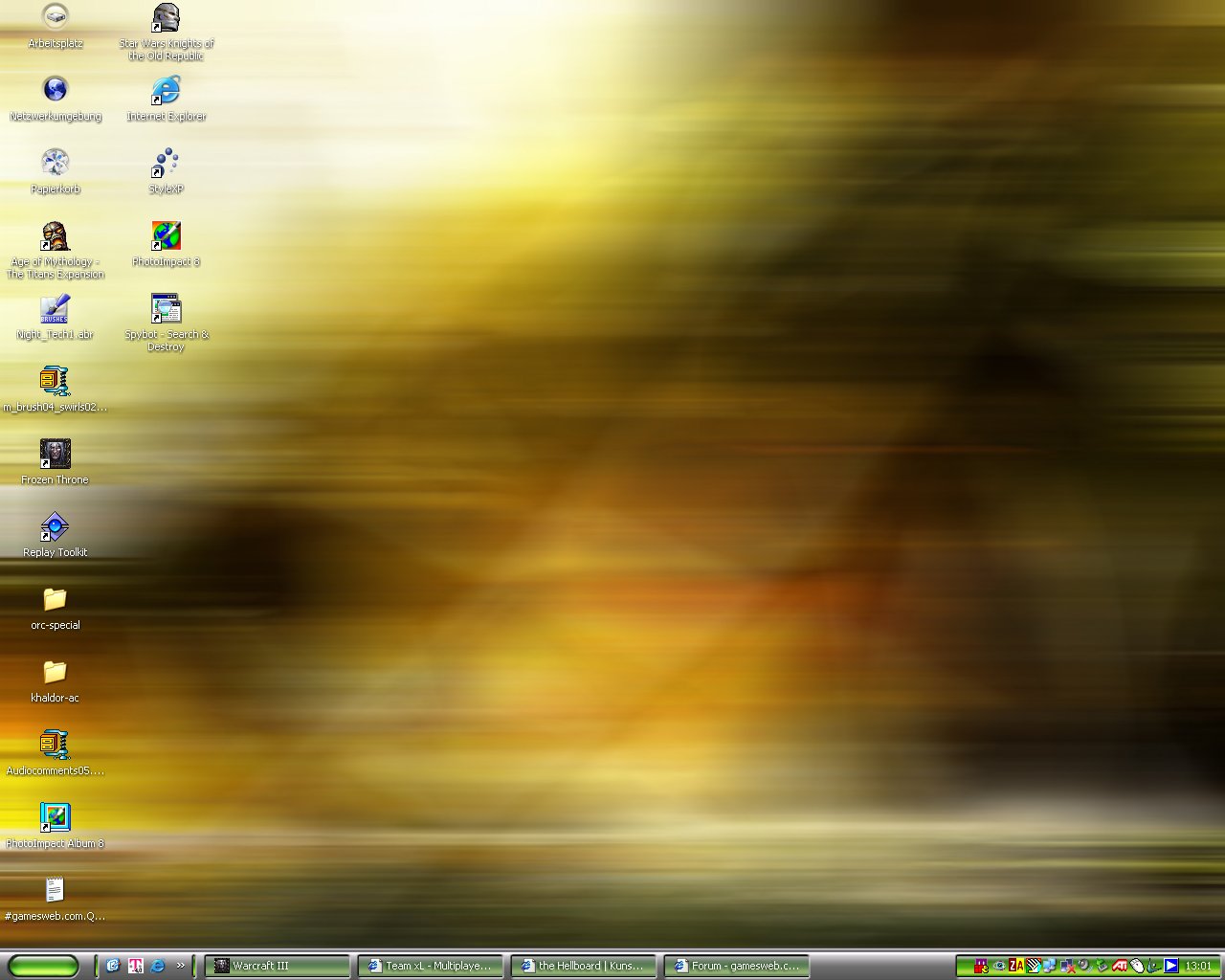The width and height of the screenshot is (1225, 980).
Task: Click the Netzwerkumgebung network icon
Action: pos(56,90)
